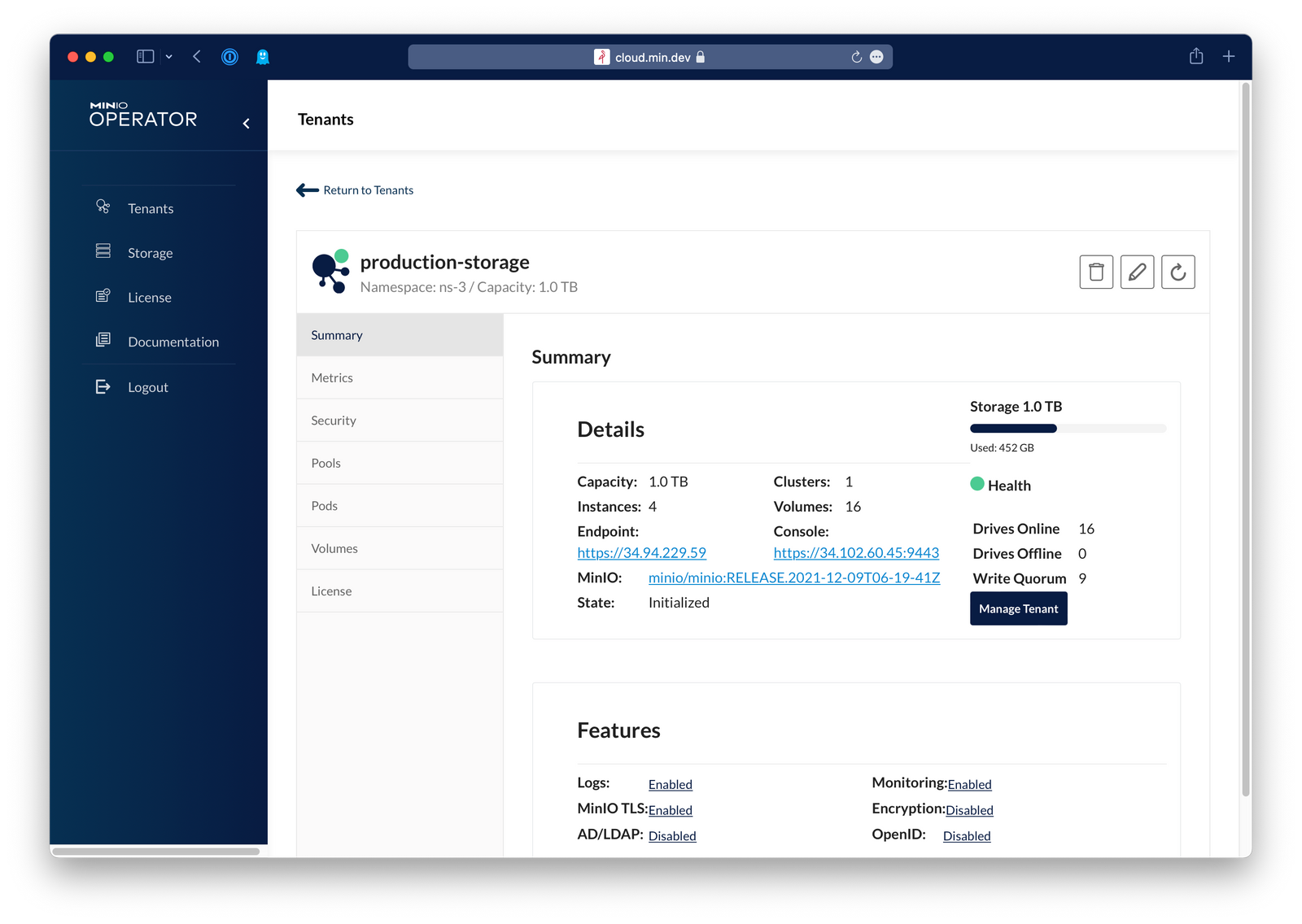1302x924 pixels.
Task: Collapse the Operator sidebar with chevron
Action: pyautogui.click(x=246, y=124)
